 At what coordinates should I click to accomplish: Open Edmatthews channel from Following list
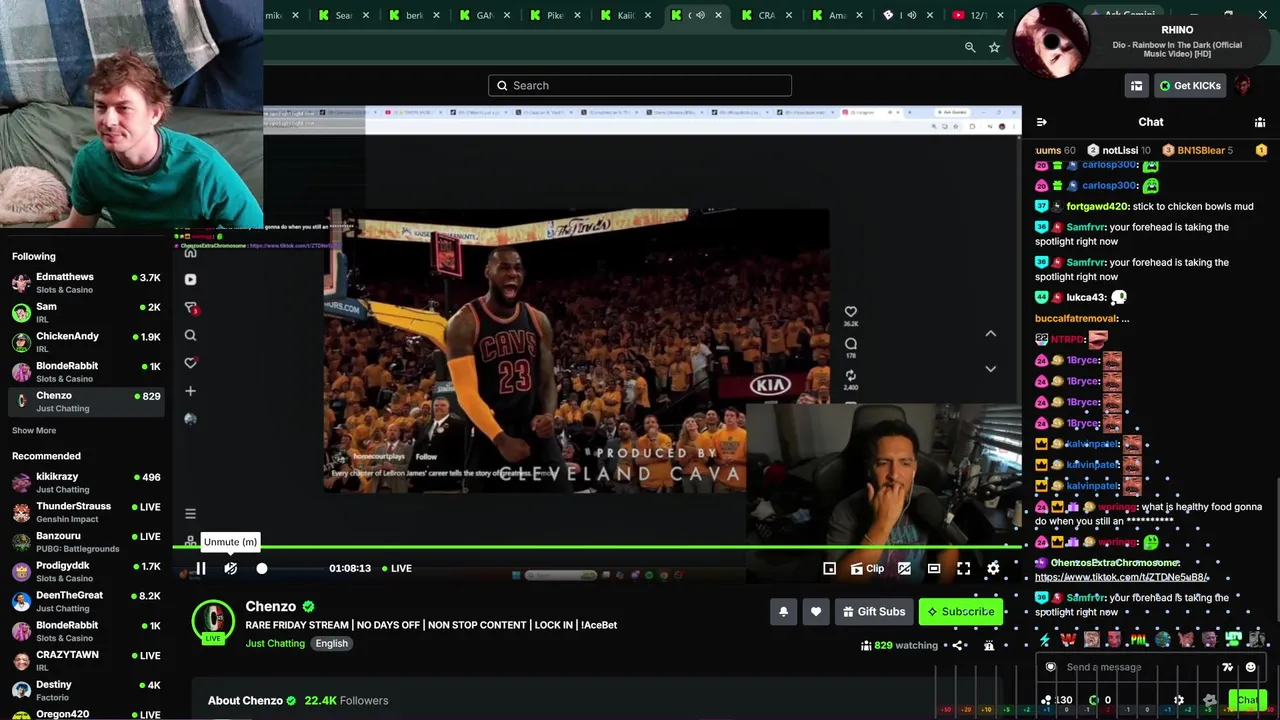click(x=86, y=283)
